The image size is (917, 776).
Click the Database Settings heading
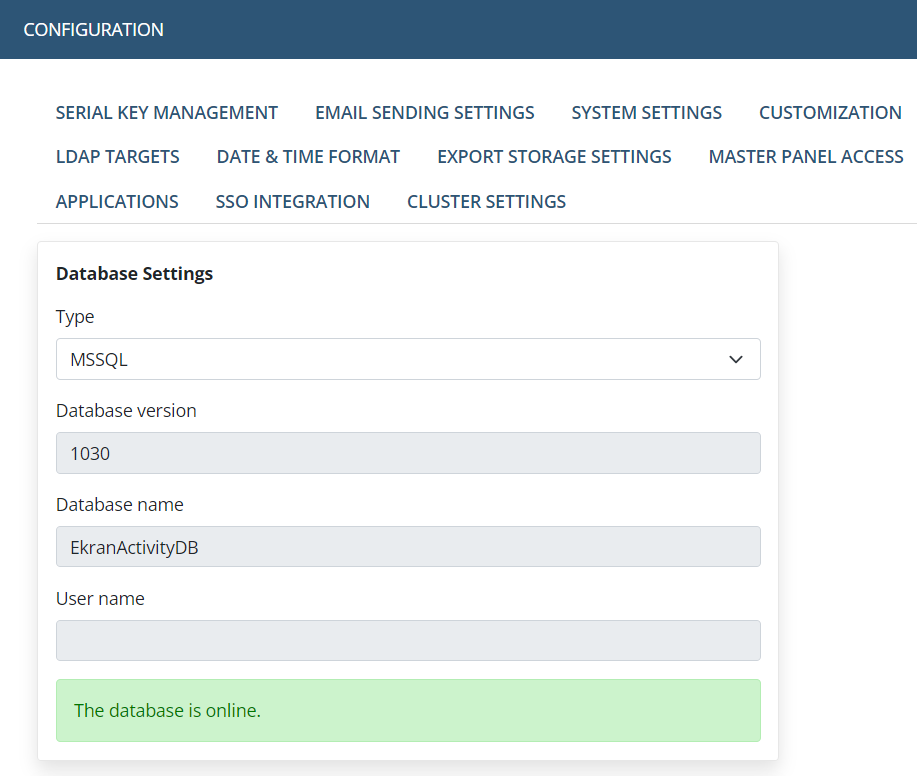[x=135, y=274]
